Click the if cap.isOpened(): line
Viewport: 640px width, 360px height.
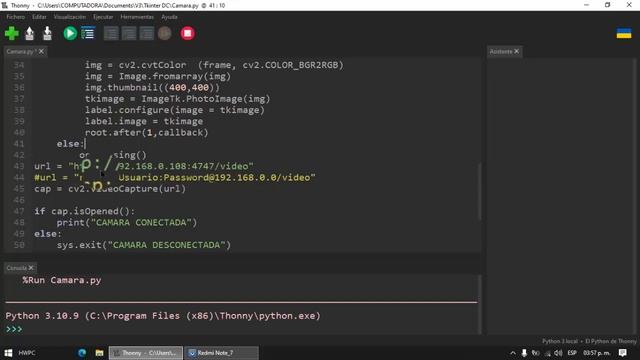tap(84, 211)
